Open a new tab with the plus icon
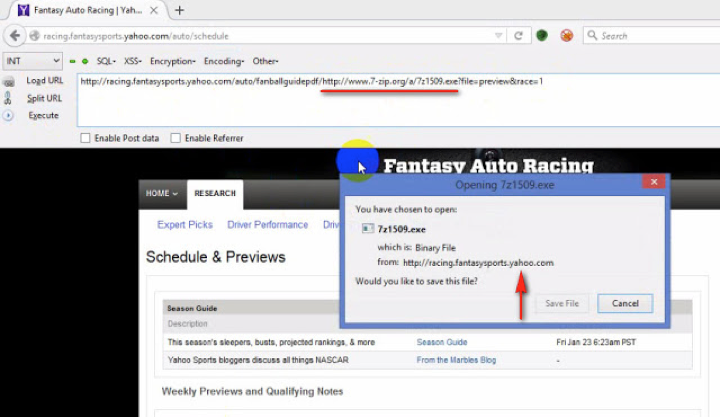The width and height of the screenshot is (720, 417). (x=180, y=10)
